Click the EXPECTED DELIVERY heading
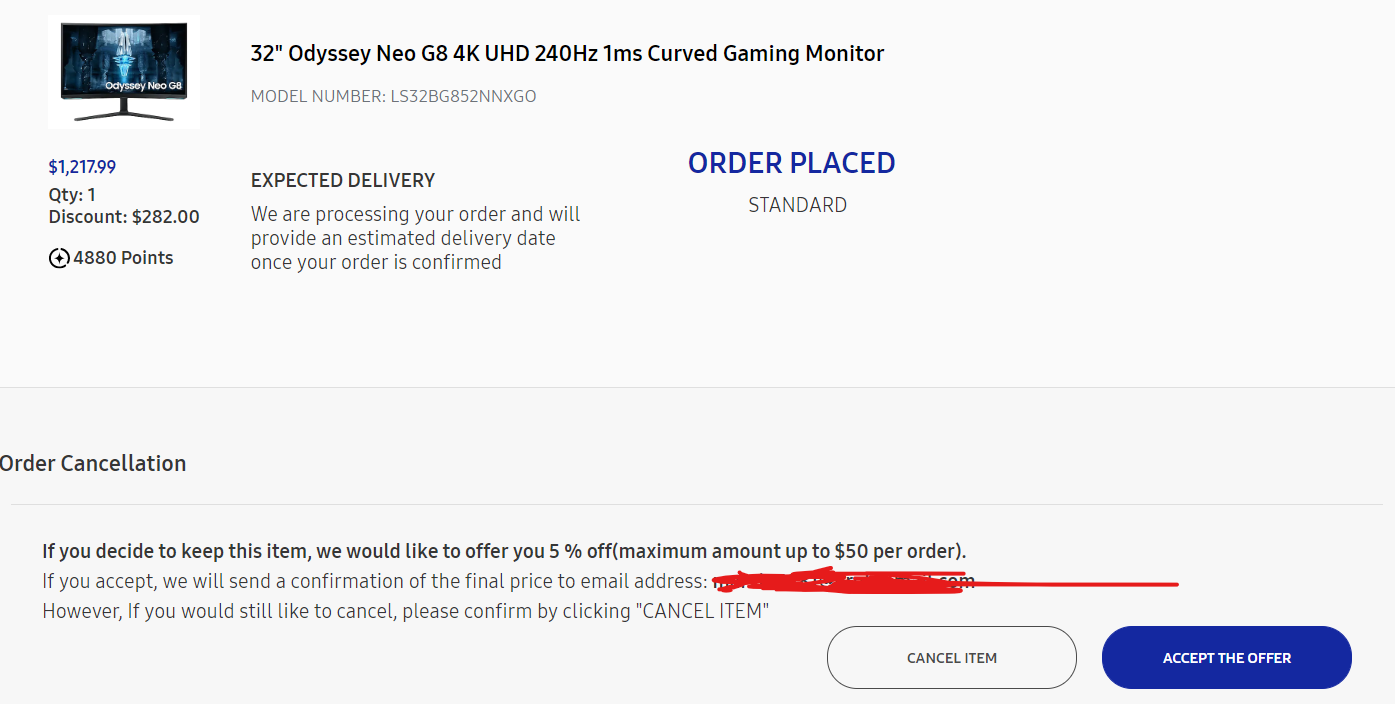This screenshot has width=1395, height=704. tap(342, 181)
